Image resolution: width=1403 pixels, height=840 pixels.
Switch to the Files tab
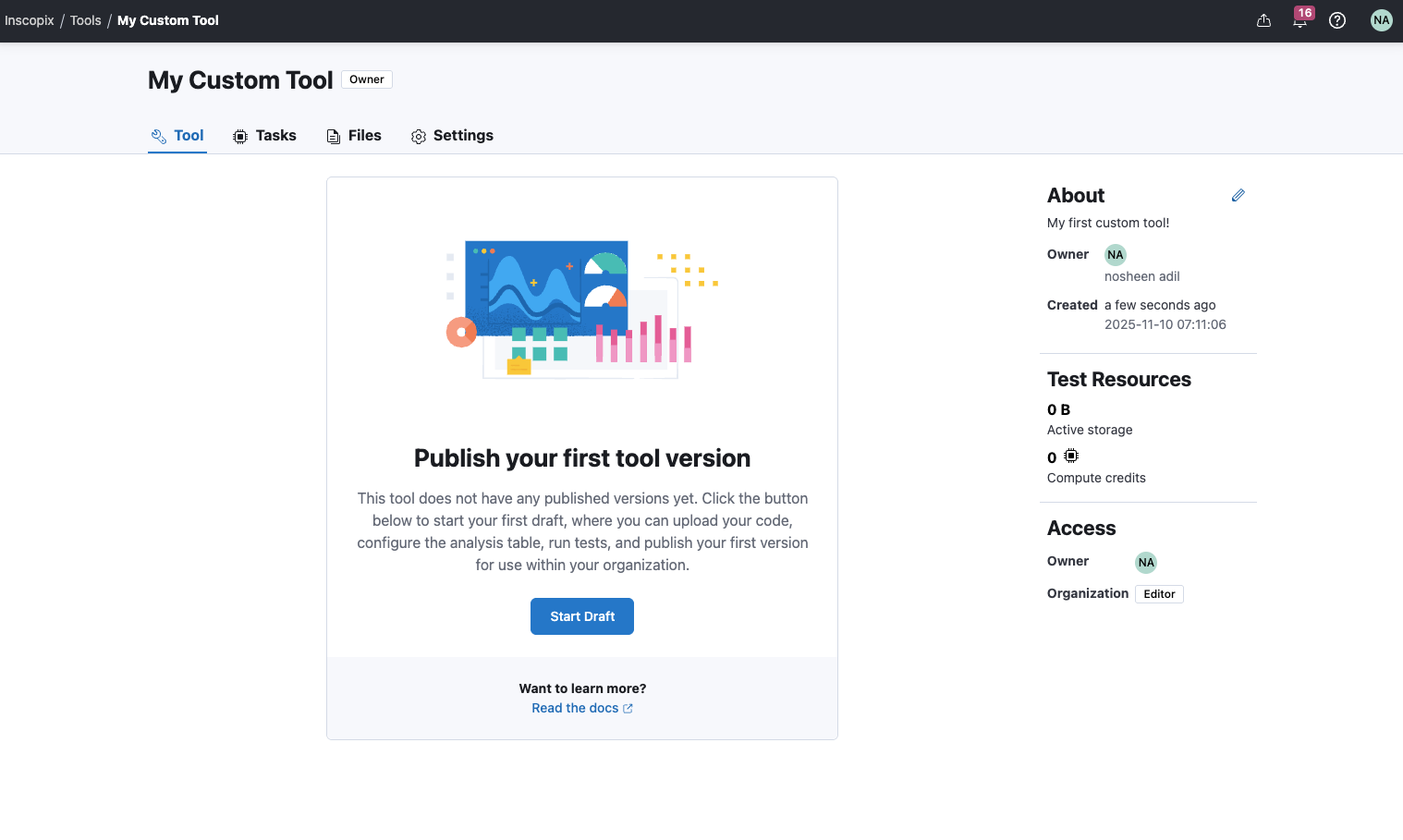[354, 136]
